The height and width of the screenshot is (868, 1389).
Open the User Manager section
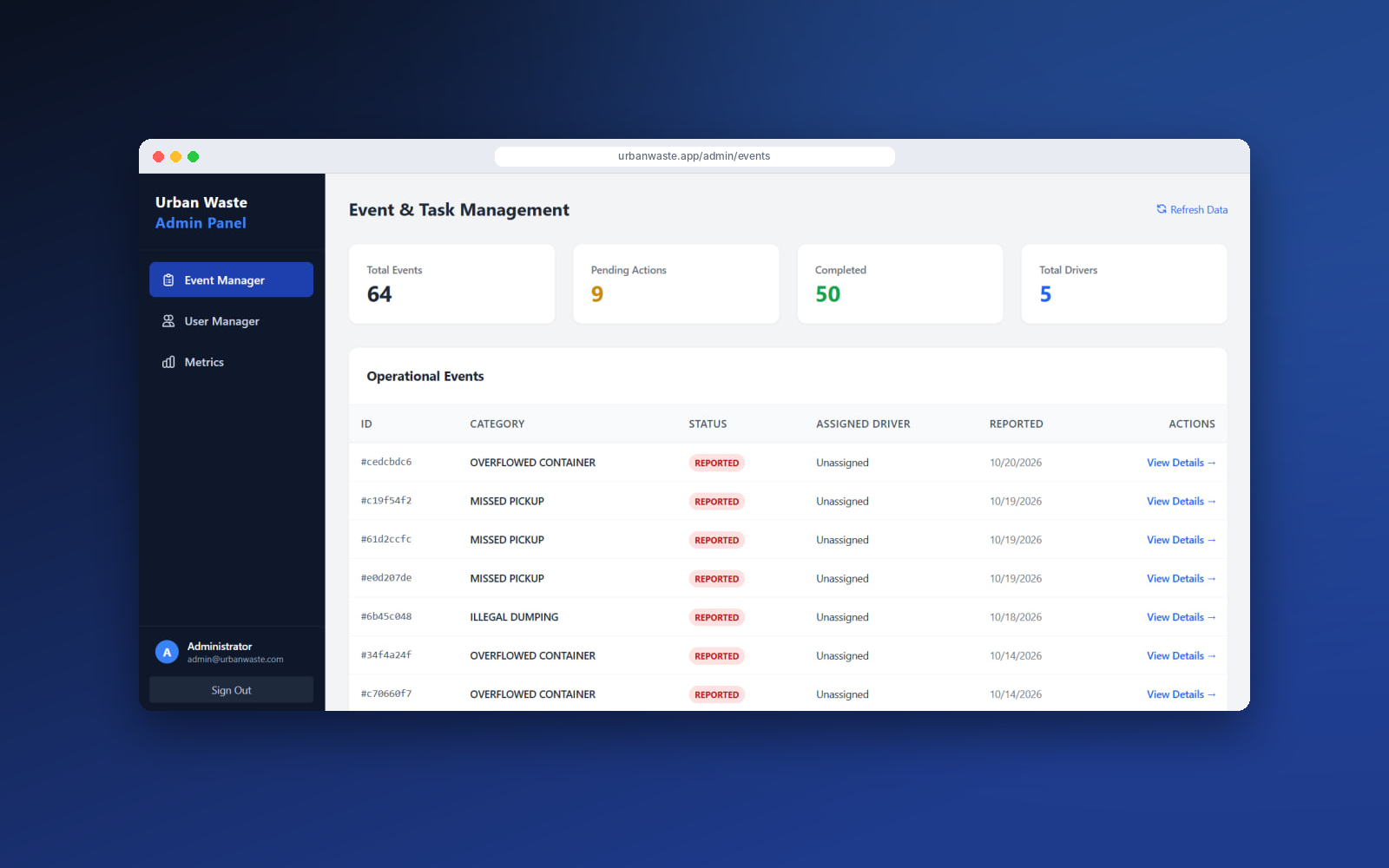(231, 321)
